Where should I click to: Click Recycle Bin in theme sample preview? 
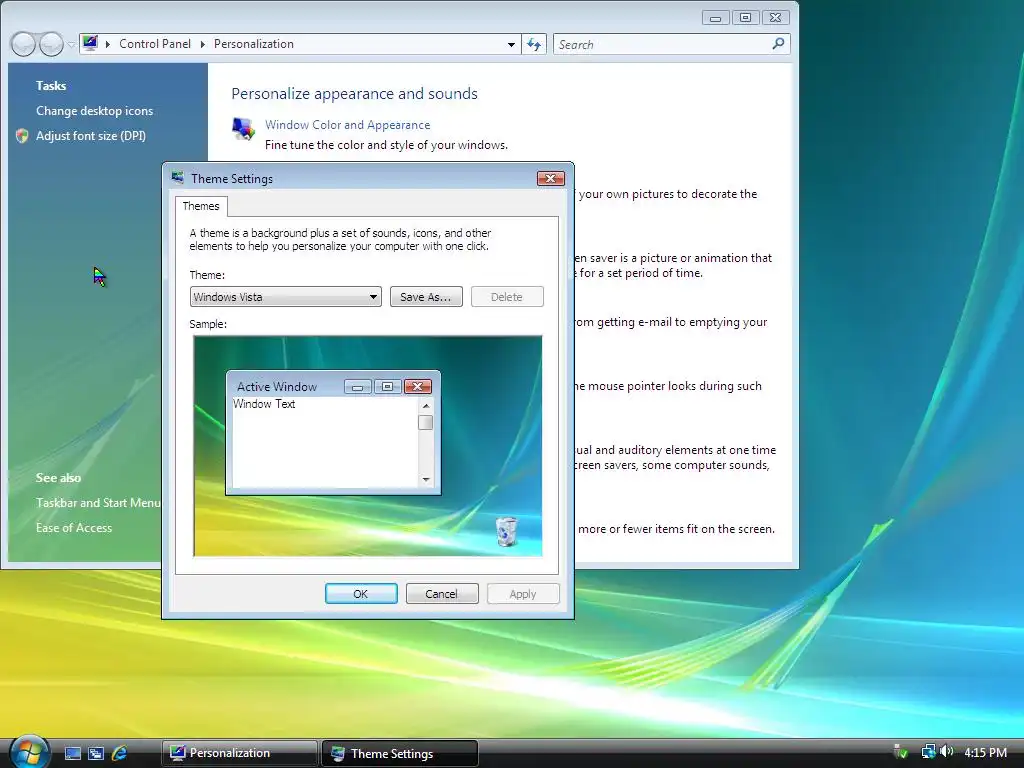tap(506, 530)
